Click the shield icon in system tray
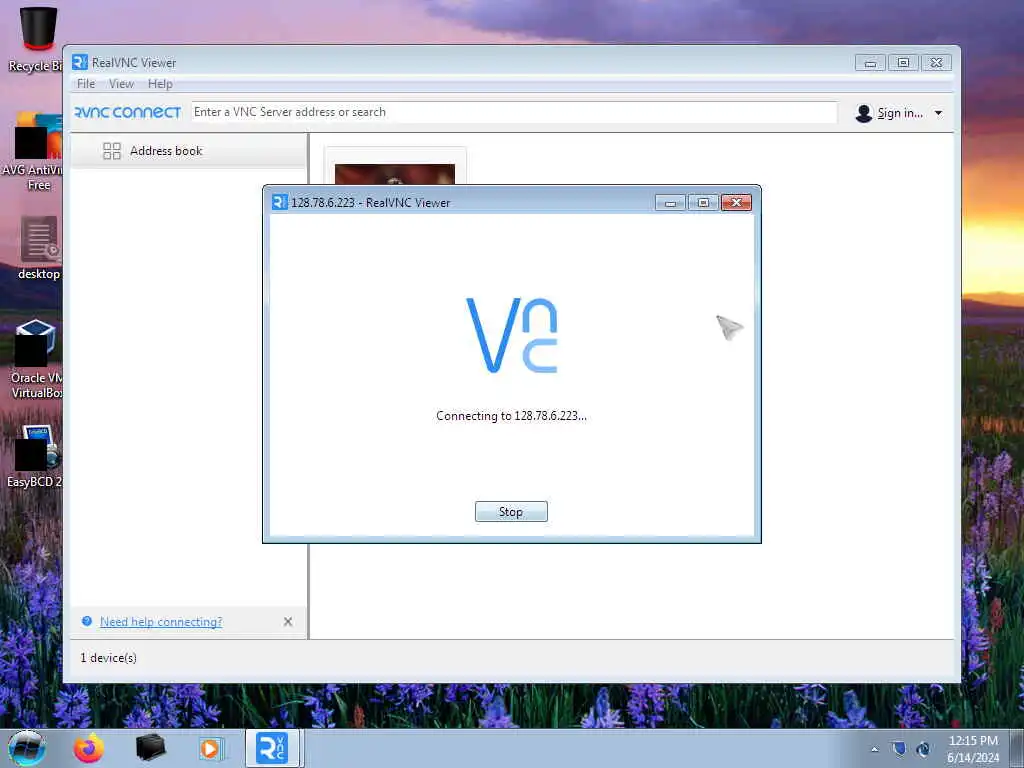 click(x=899, y=748)
